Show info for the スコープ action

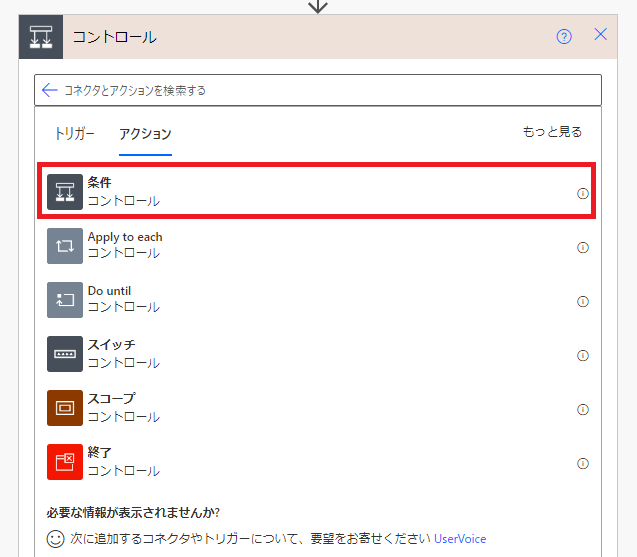[x=583, y=410]
